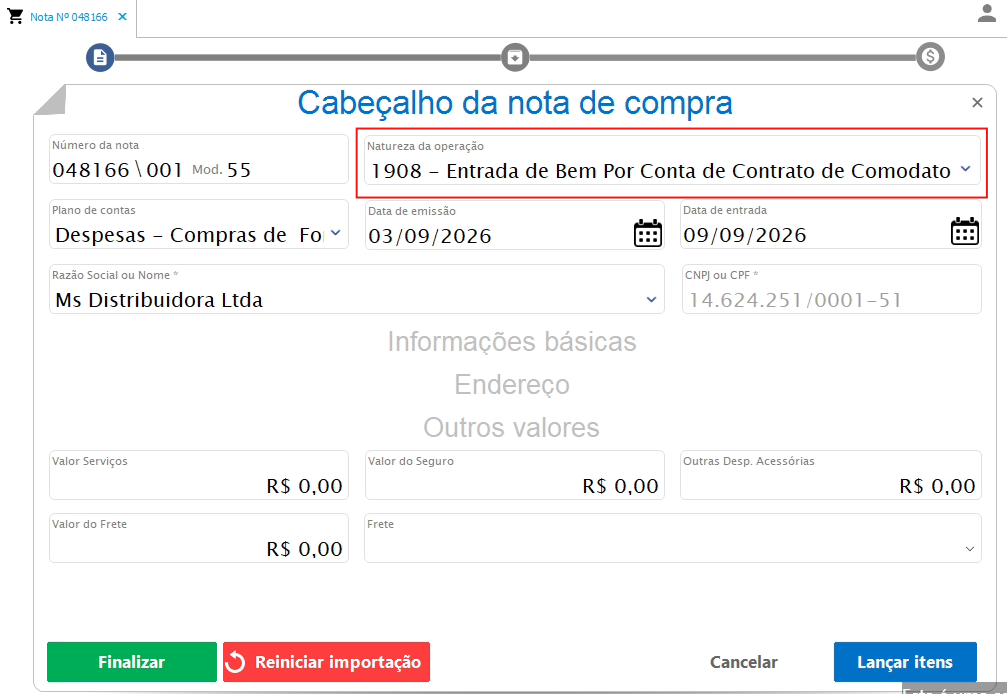Expand the Informações básicas section
Image resolution: width=1007 pixels, height=694 pixels.
[x=512, y=342]
